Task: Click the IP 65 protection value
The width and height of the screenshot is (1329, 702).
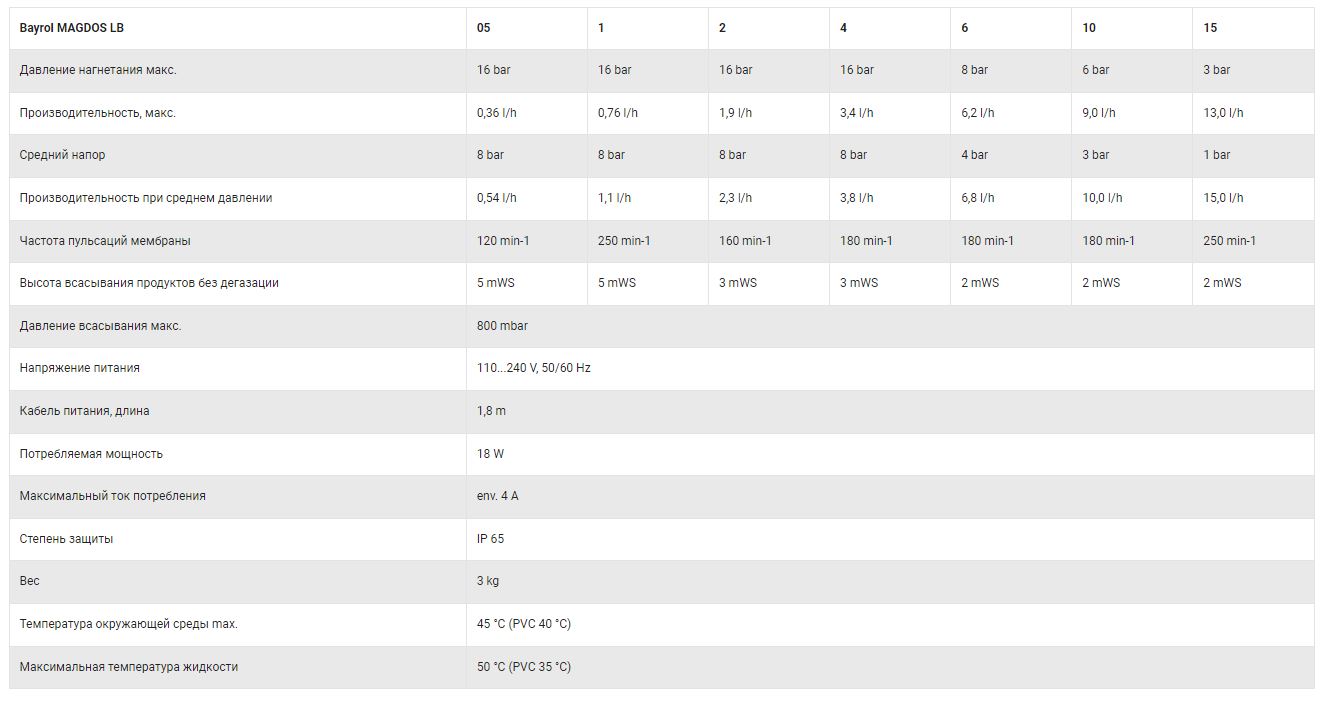Action: click(x=490, y=539)
